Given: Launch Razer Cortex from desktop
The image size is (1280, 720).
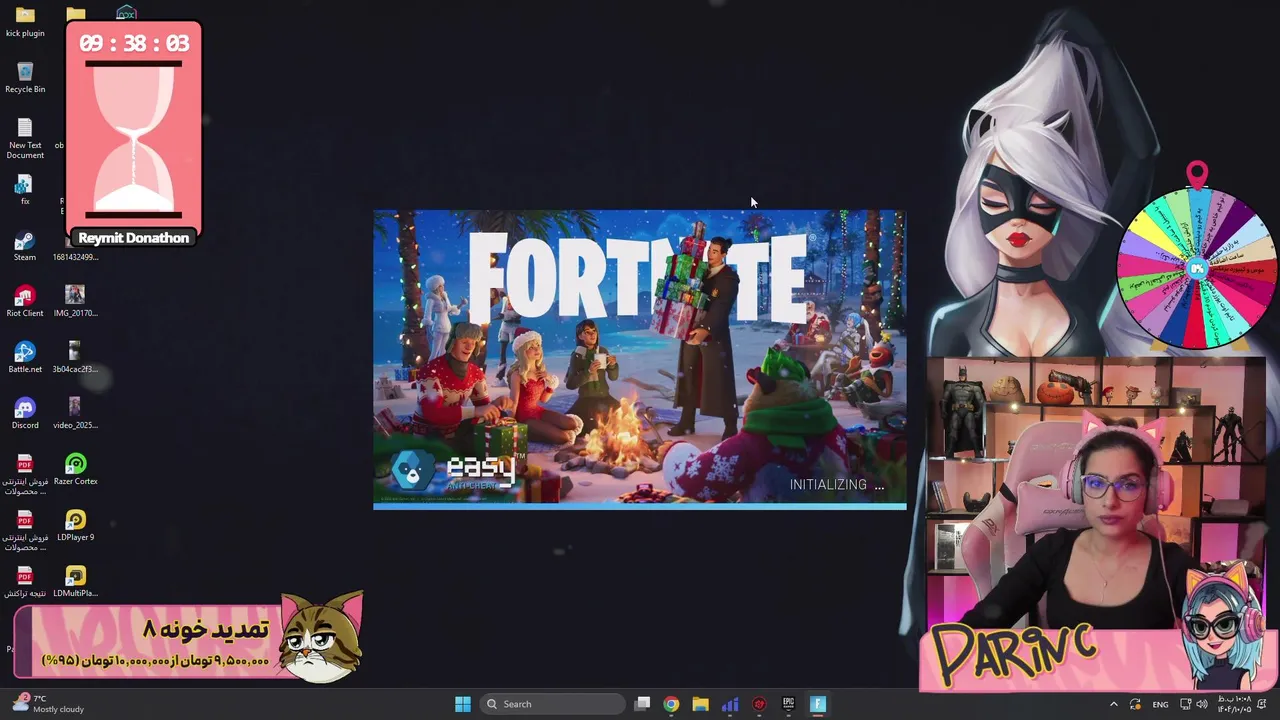Looking at the screenshot, I should (75, 470).
